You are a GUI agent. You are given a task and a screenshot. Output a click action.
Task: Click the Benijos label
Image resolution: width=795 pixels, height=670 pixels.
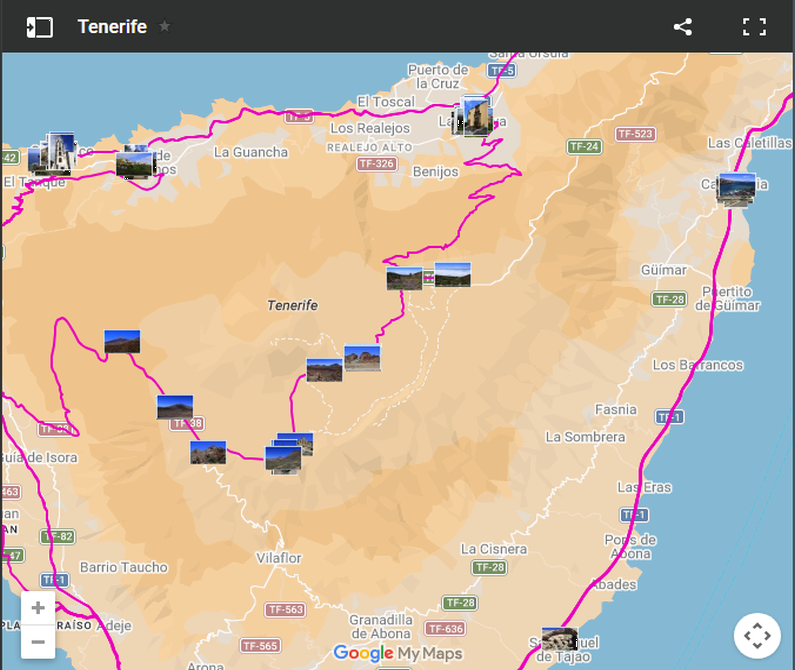[436, 172]
